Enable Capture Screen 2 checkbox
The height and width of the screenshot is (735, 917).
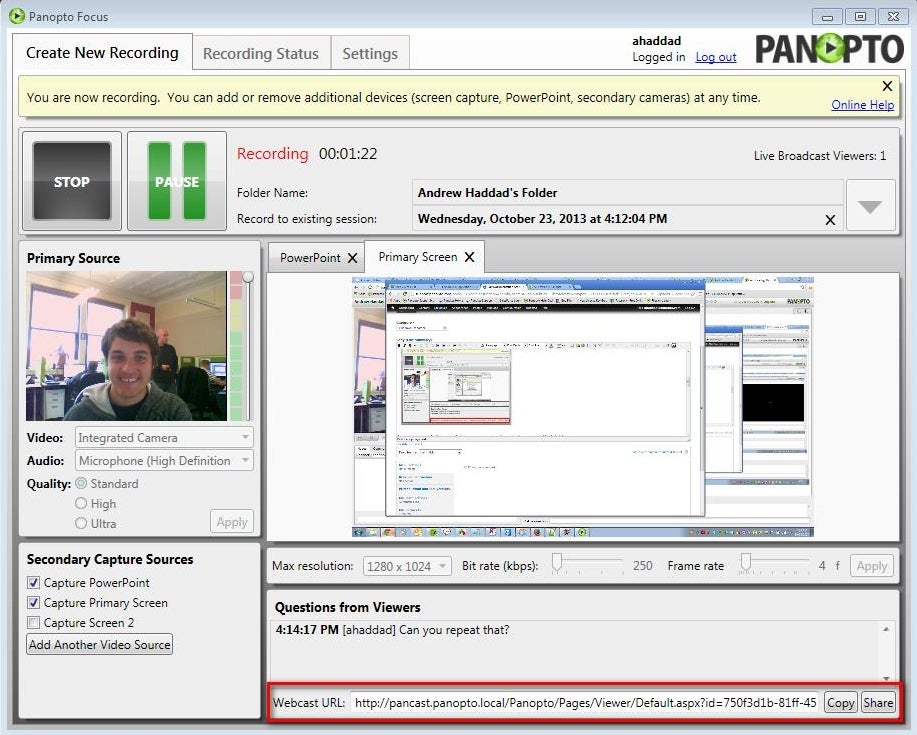click(x=34, y=623)
